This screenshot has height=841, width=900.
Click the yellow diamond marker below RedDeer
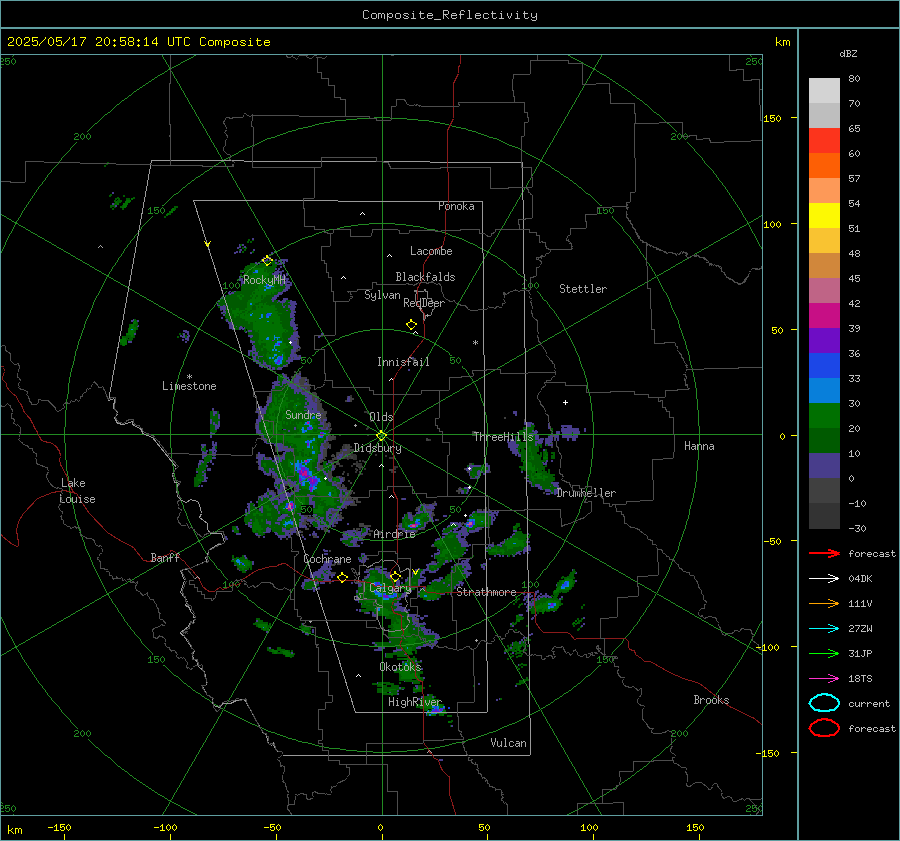[x=411, y=325]
